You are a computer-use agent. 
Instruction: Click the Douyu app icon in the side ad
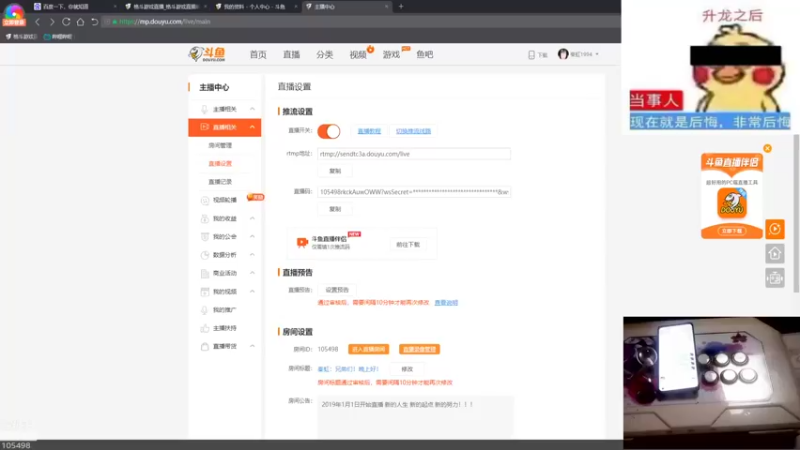tap(732, 203)
